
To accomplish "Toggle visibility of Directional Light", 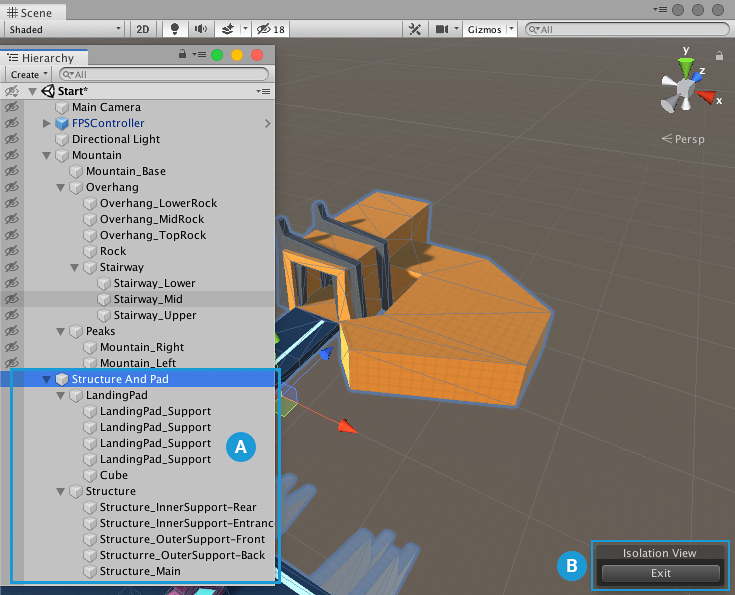I will [x=12, y=139].
